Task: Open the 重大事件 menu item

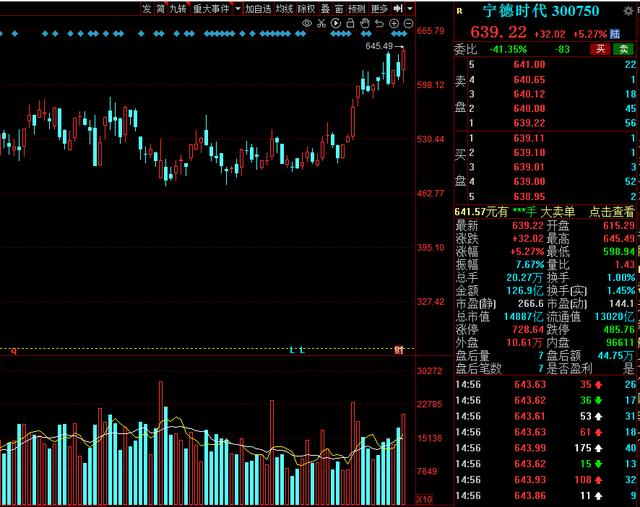Action: (x=211, y=9)
